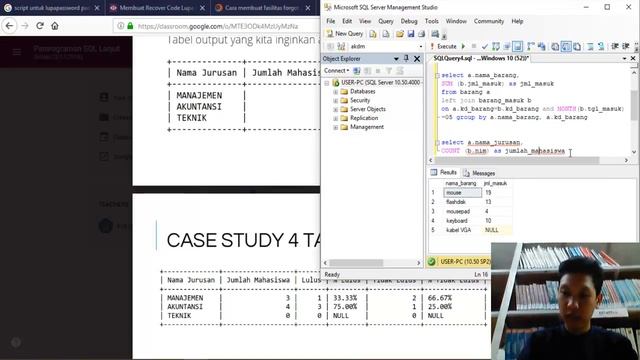Open the Debug menu

click(409, 21)
